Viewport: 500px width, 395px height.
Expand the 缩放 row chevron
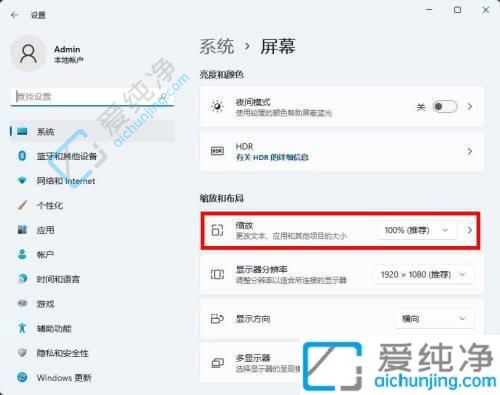(470, 230)
